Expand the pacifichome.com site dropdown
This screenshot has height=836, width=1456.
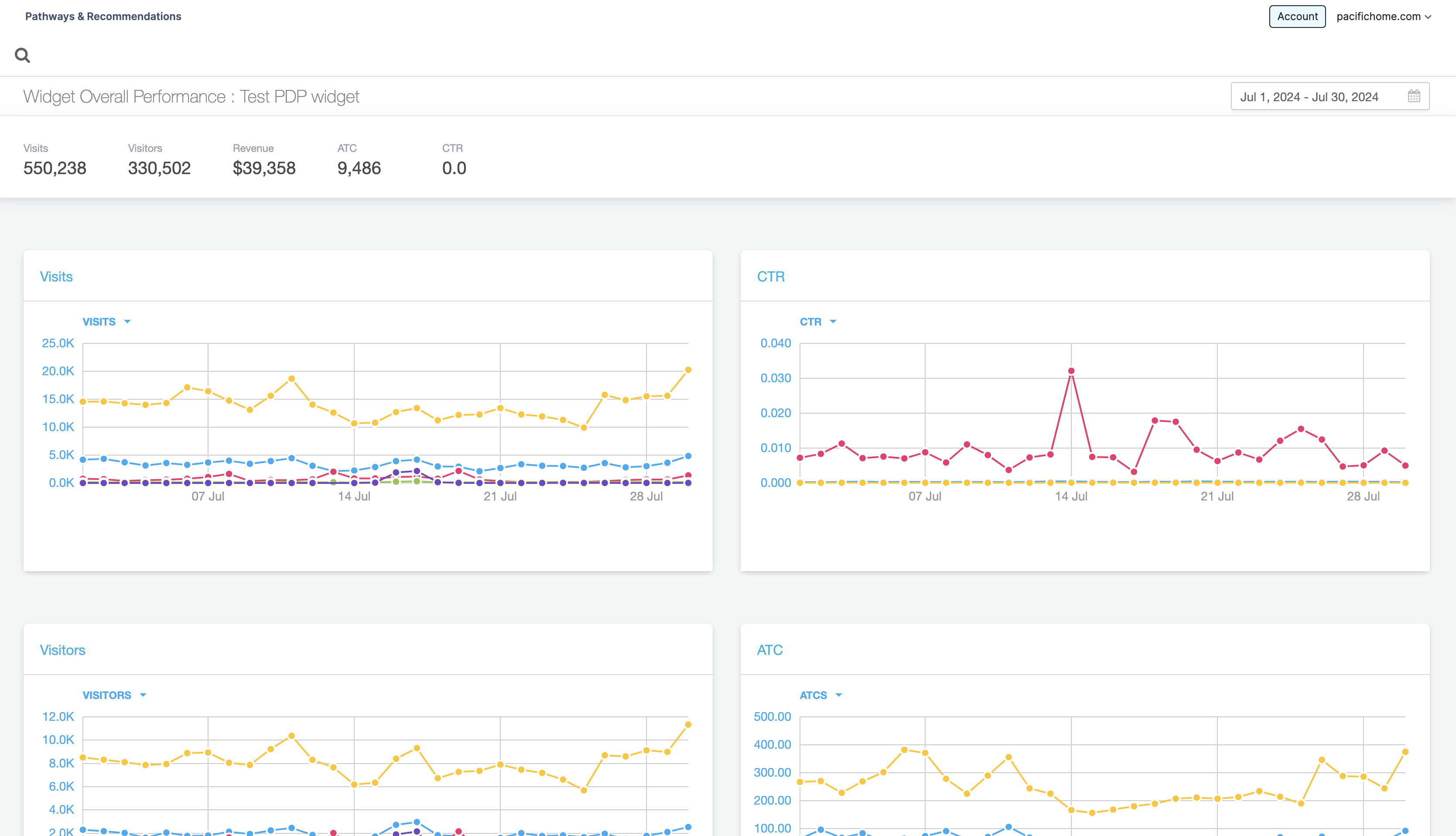pos(1383,17)
